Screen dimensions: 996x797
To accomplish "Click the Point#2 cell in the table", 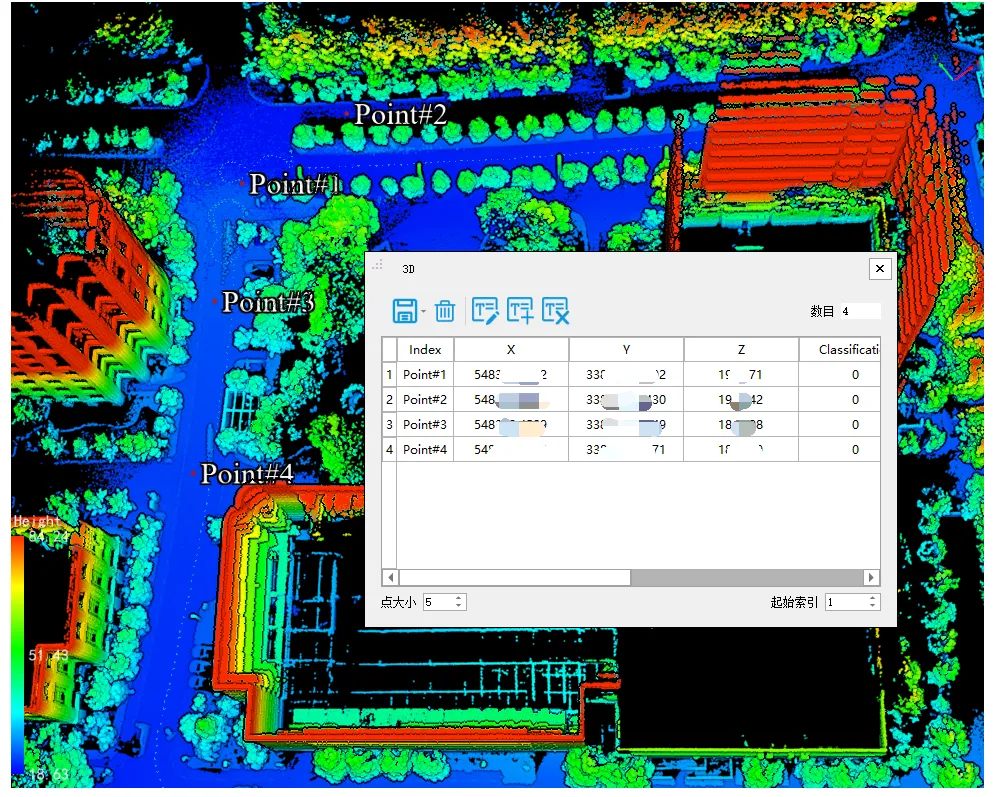I will [425, 399].
